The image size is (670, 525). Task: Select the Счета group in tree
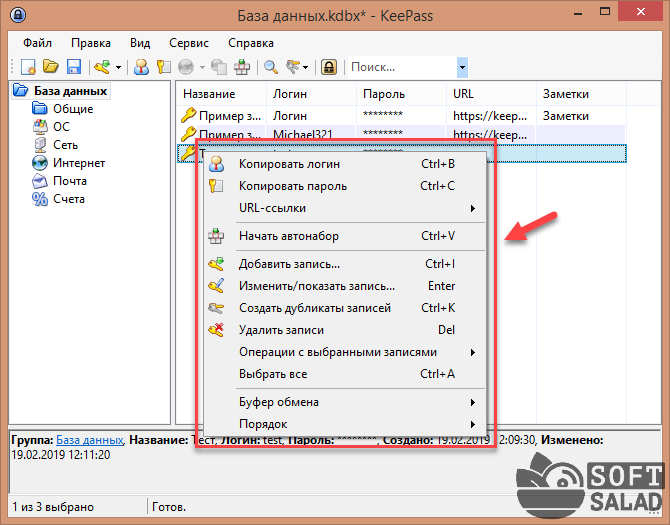(69, 199)
